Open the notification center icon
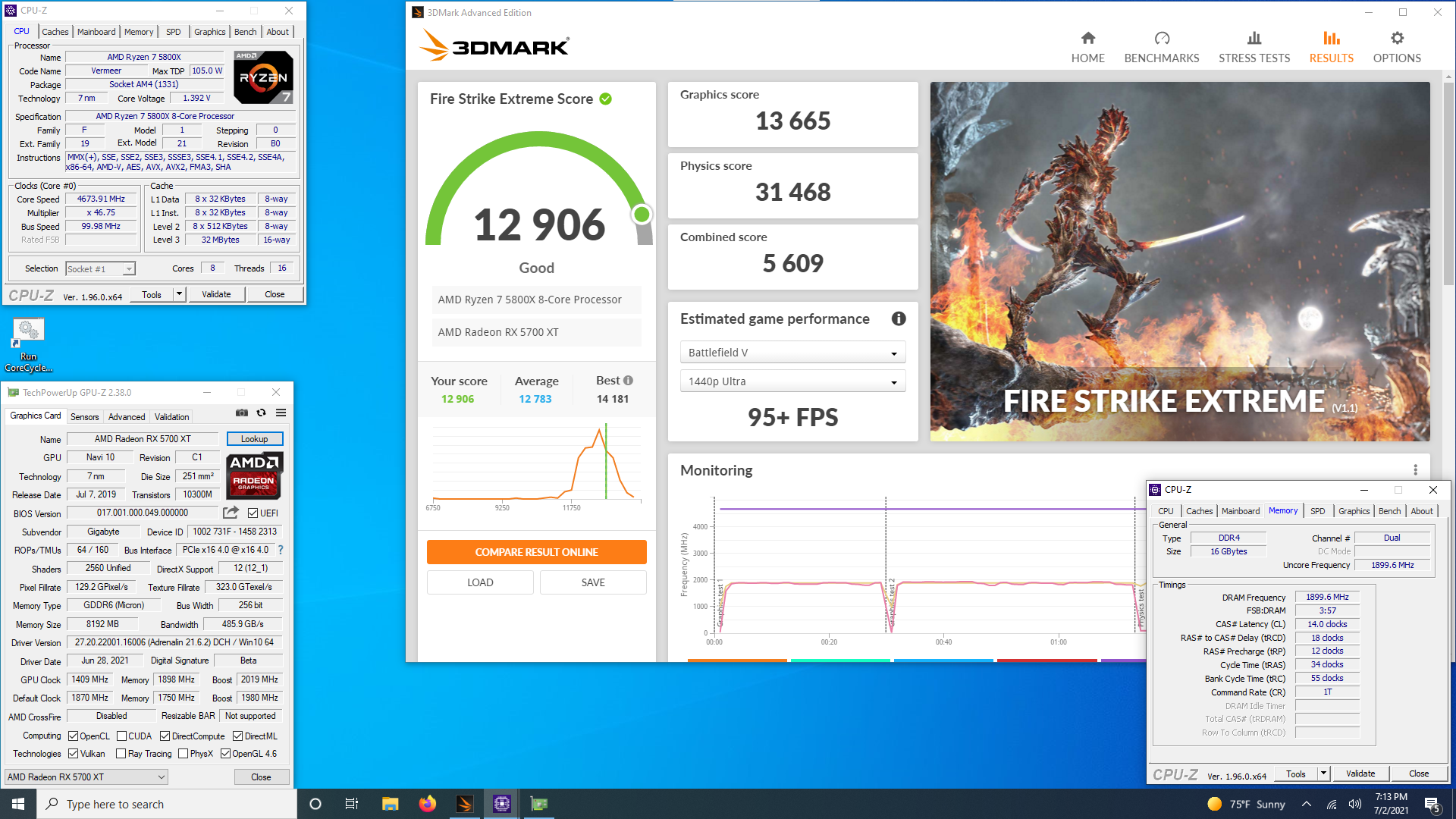Screen dimensions: 1456x819 1432,805
